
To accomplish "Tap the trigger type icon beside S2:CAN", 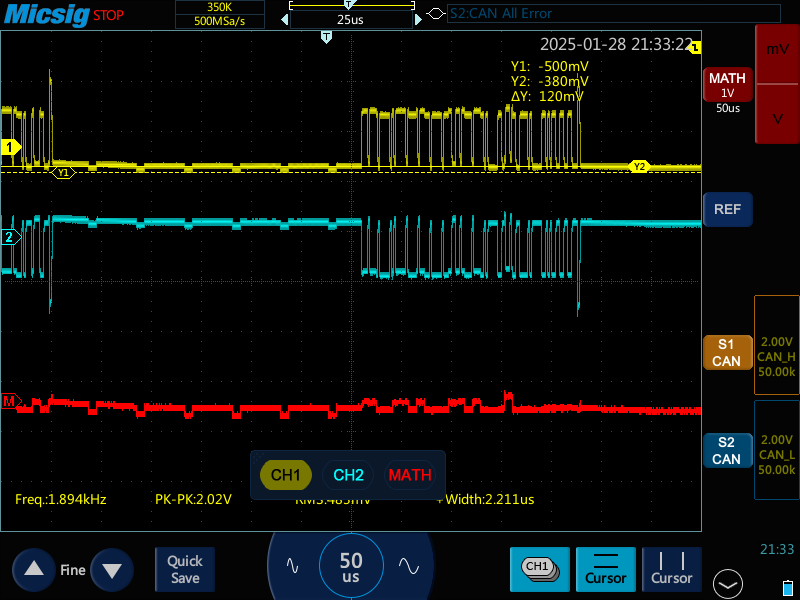I will [435, 14].
